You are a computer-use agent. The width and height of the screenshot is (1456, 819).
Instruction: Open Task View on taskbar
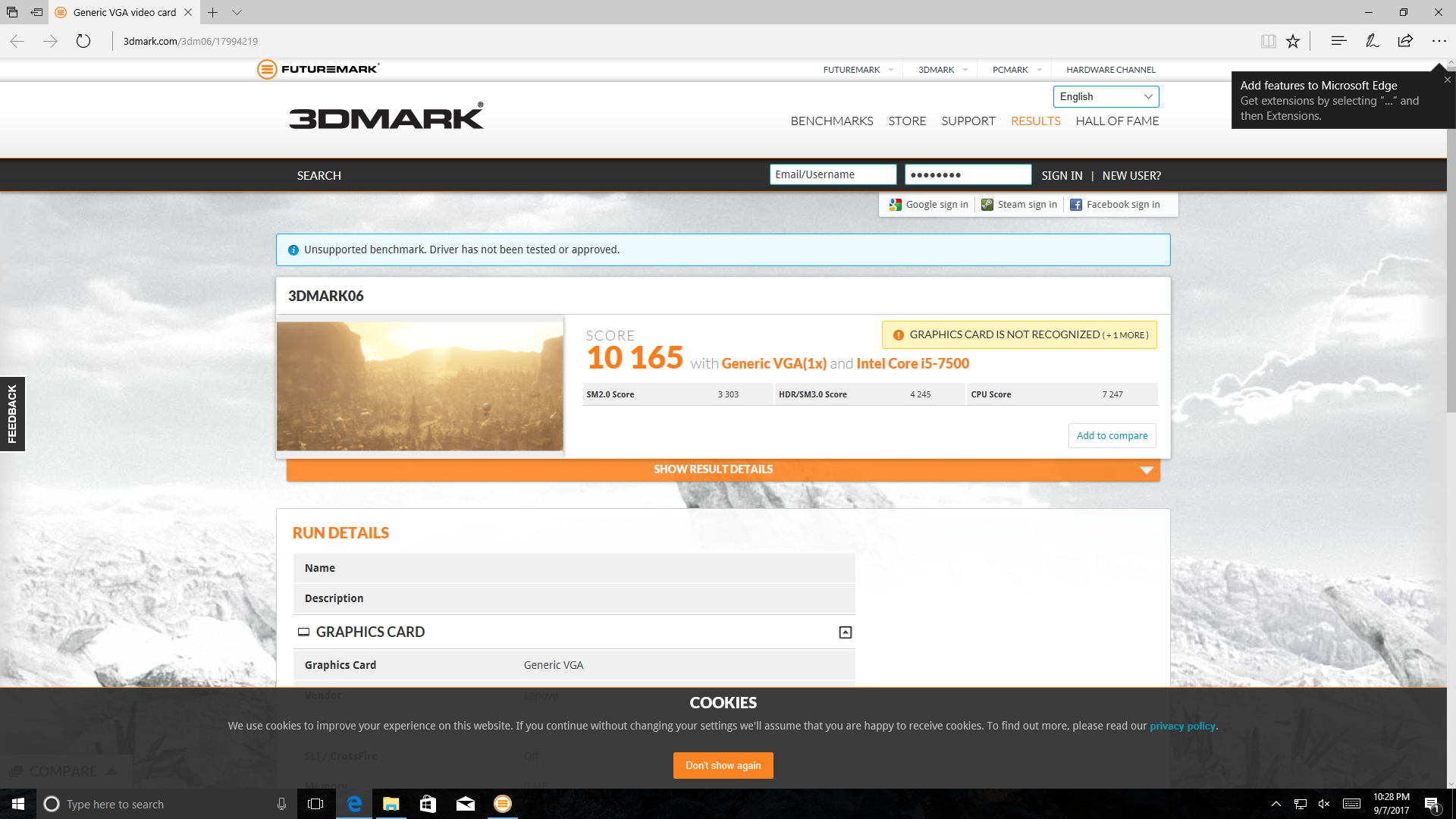point(315,804)
